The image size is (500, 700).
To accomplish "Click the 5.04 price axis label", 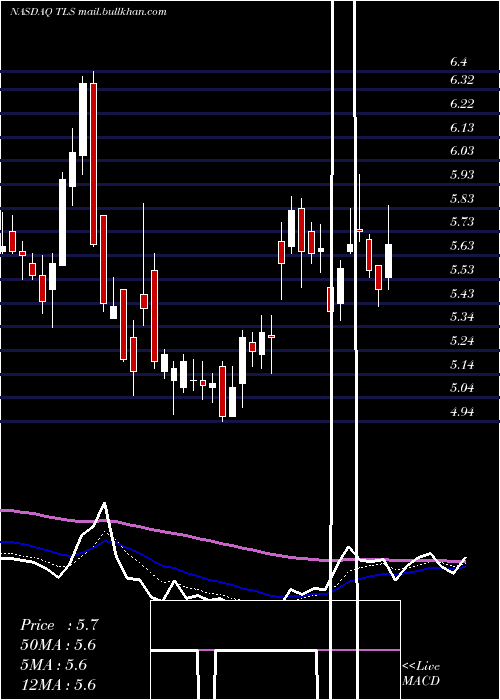I will 462,388.
